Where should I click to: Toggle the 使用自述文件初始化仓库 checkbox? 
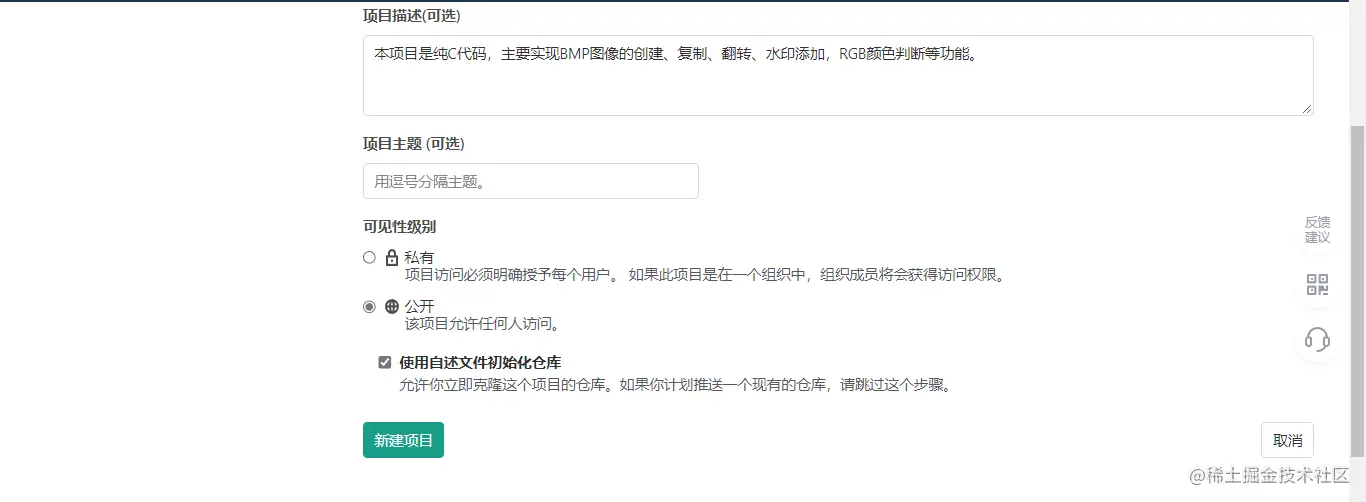(x=385, y=362)
